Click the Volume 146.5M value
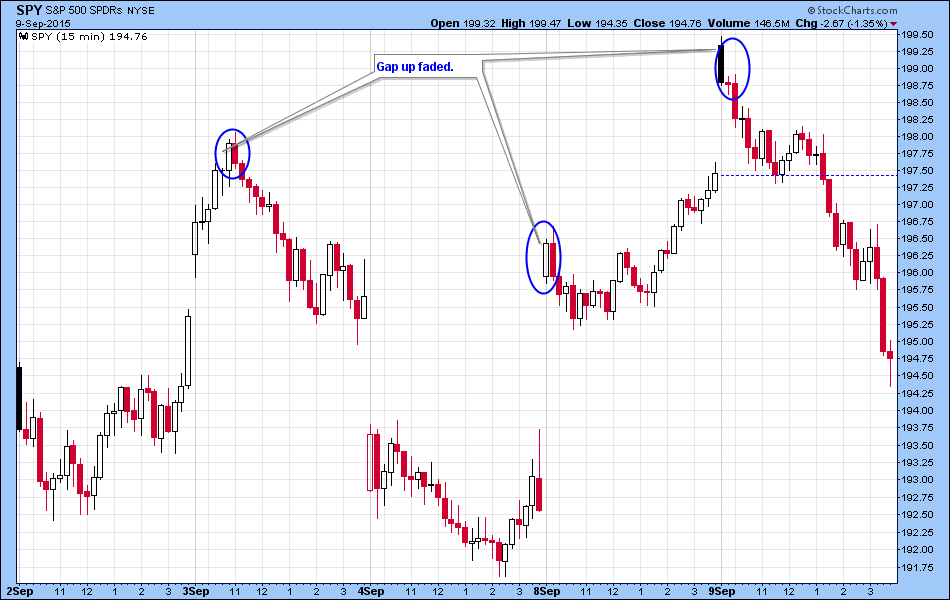This screenshot has width=950, height=600. coord(748,24)
